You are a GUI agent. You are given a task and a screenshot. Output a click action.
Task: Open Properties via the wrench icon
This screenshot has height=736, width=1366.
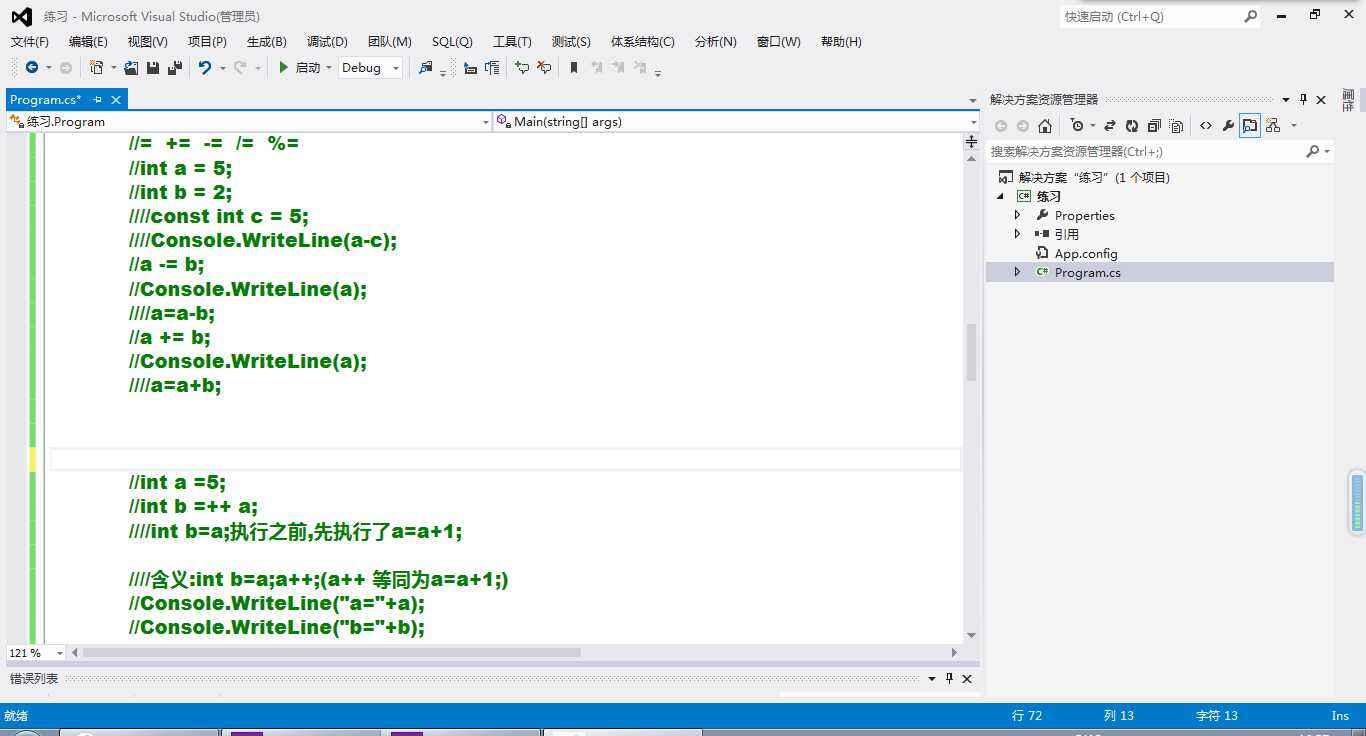coord(1229,125)
